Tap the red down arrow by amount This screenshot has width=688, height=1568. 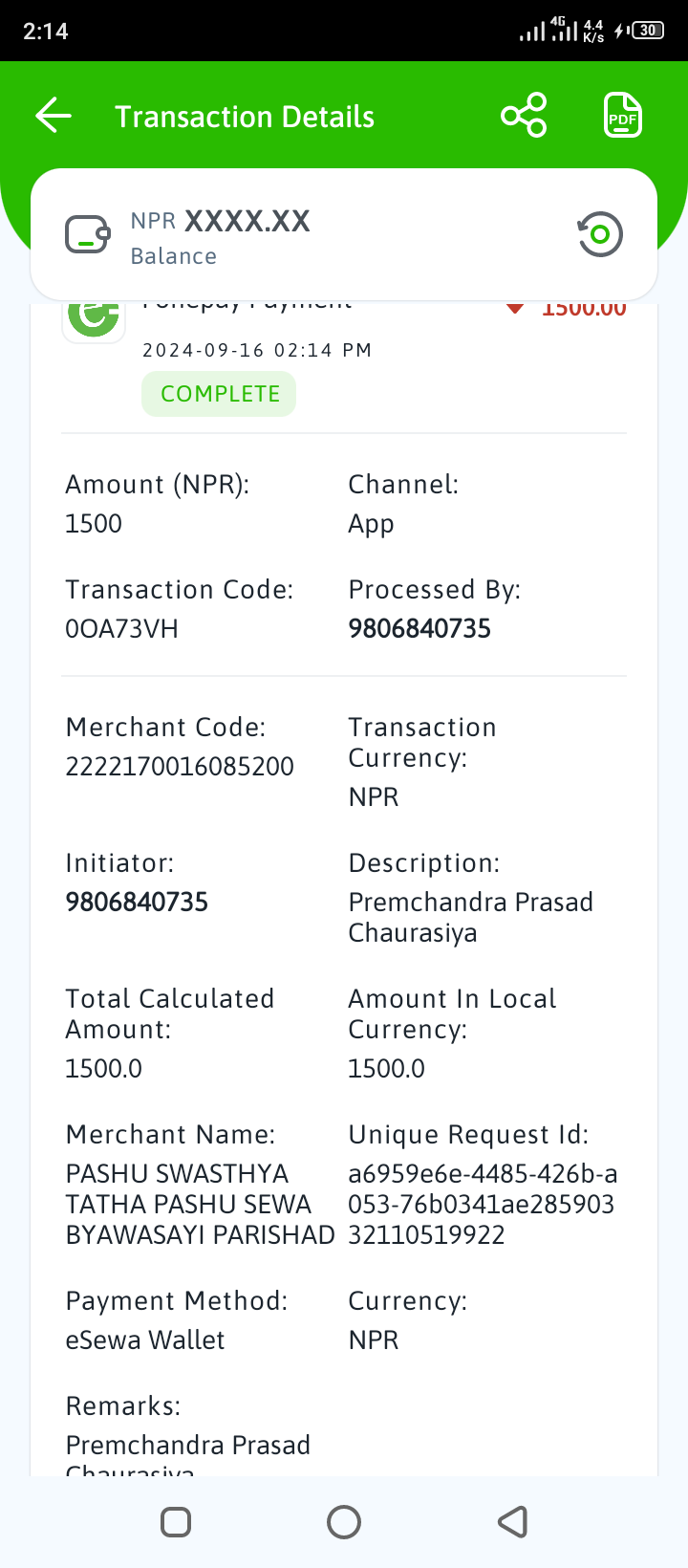515,308
